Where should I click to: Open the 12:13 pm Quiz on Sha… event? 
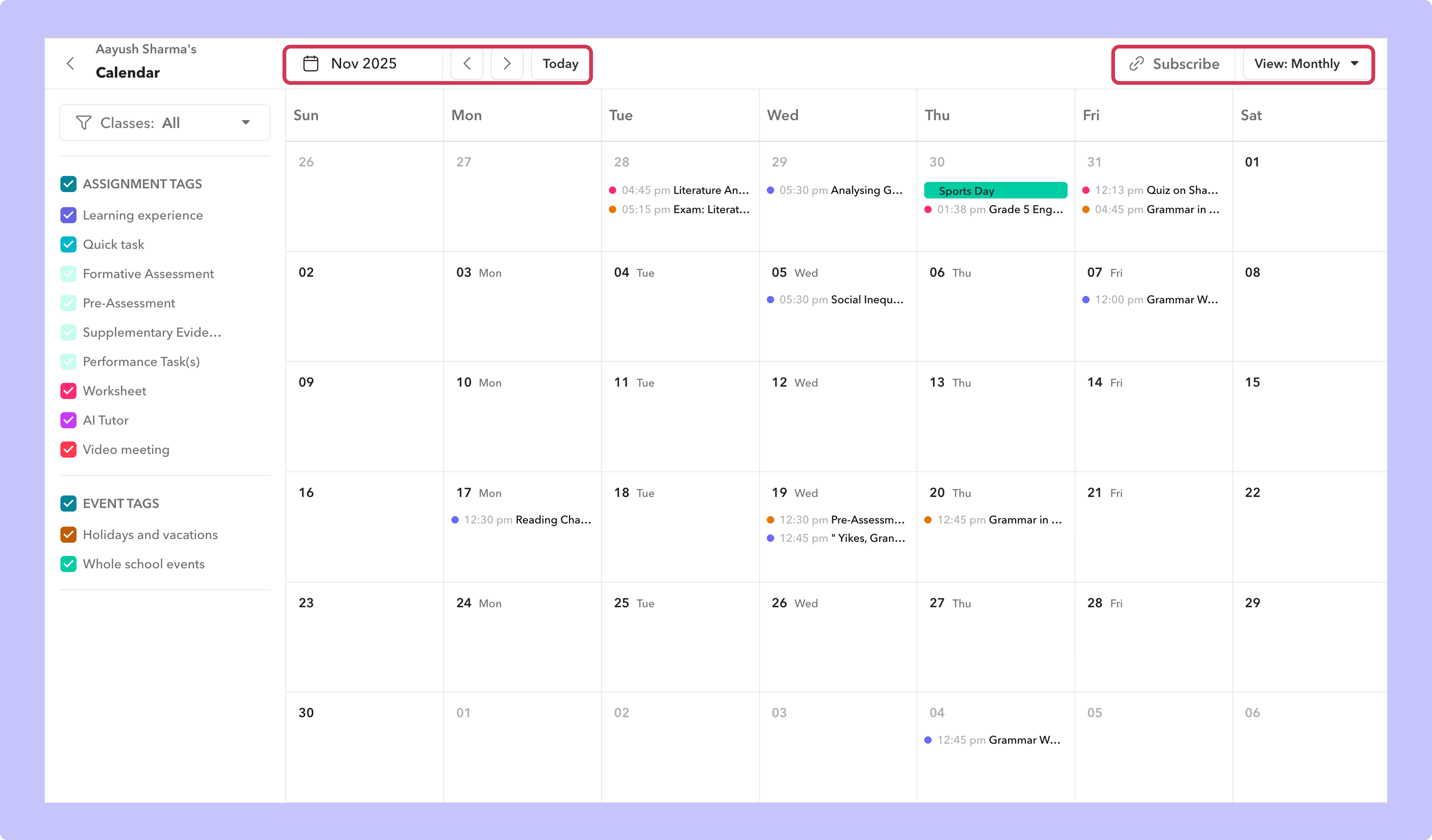point(1150,190)
